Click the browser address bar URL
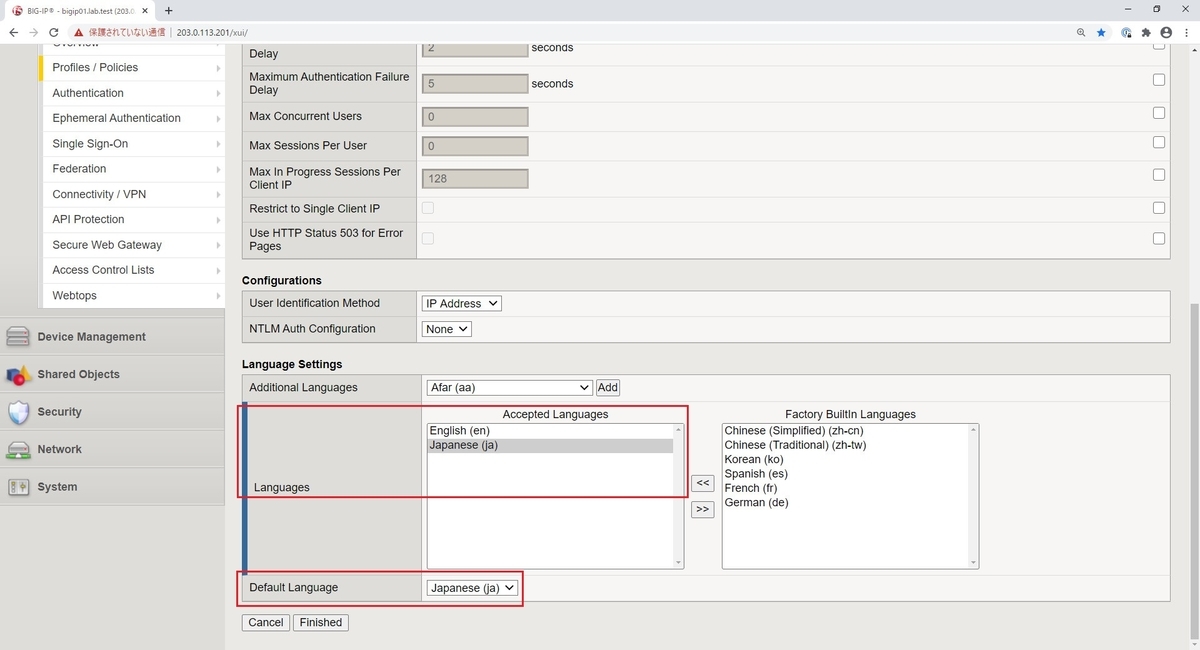Image resolution: width=1200 pixels, height=650 pixels. (211, 32)
